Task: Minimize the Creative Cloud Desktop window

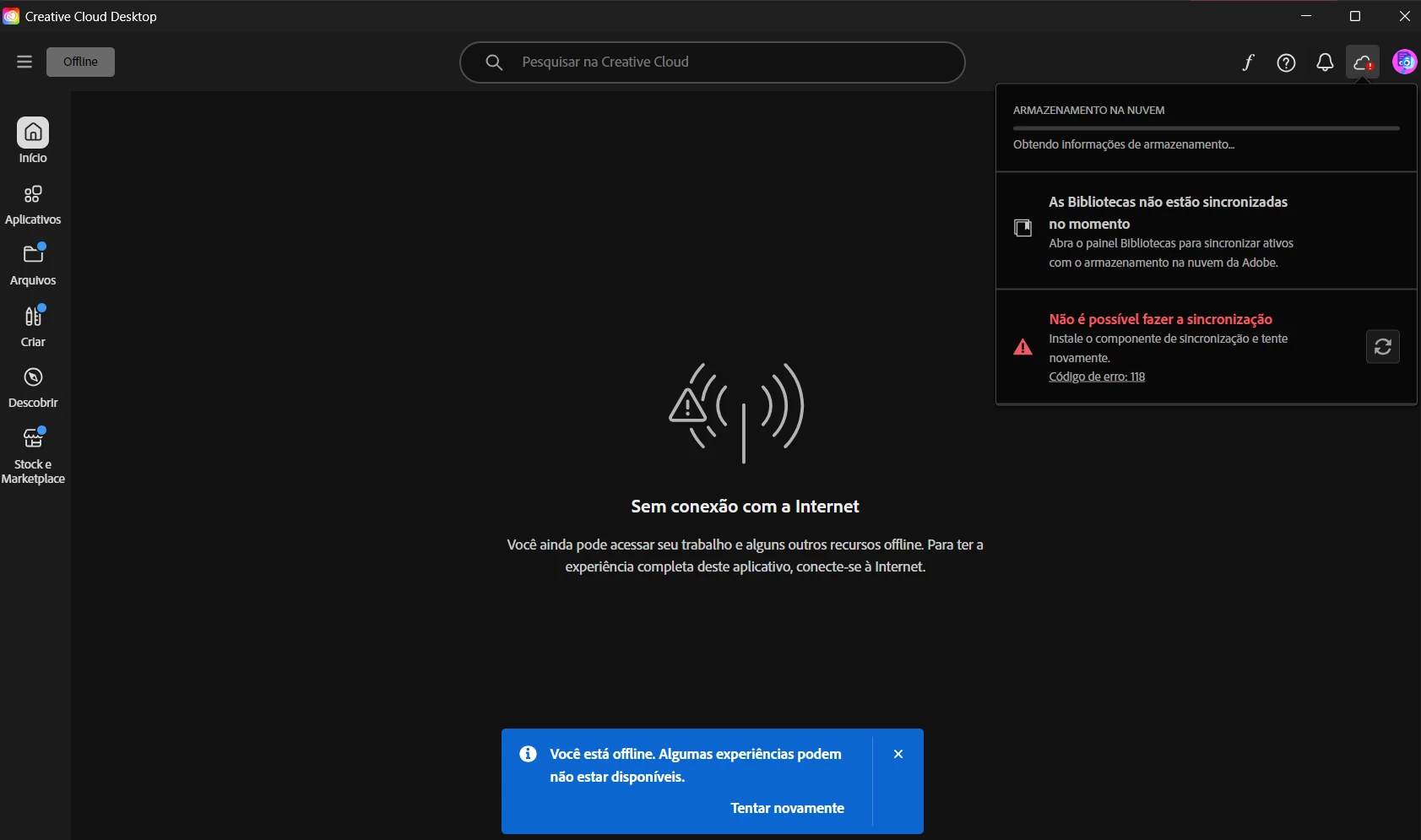Action: [1306, 16]
